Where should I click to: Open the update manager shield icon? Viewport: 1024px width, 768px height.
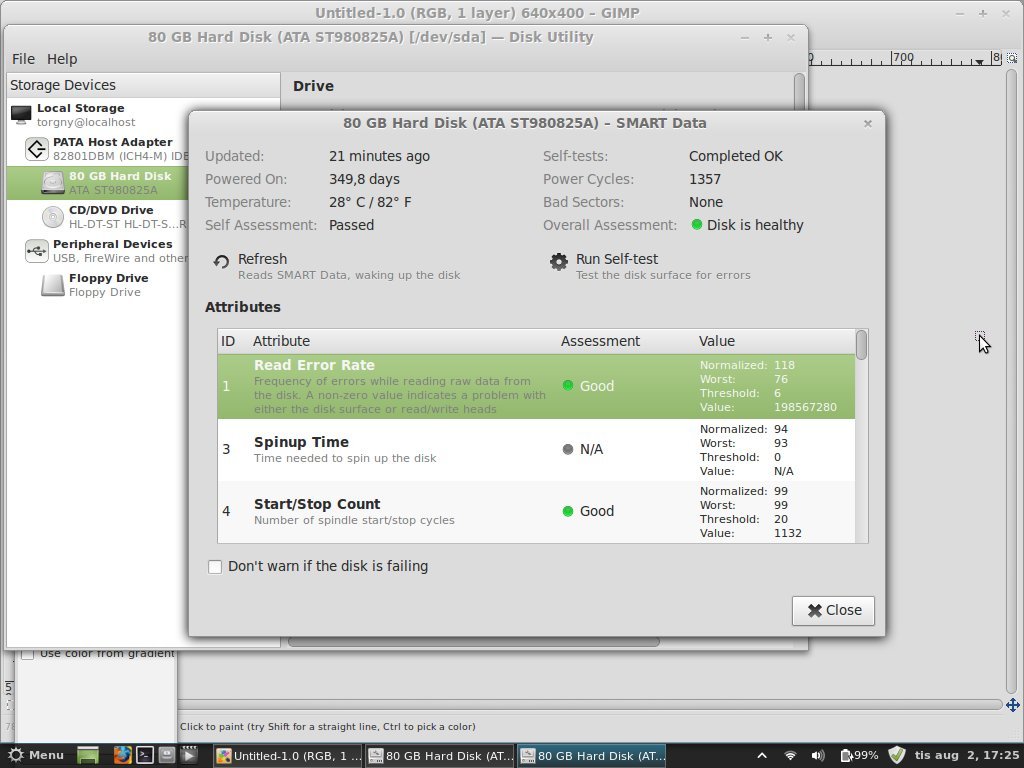(x=897, y=755)
